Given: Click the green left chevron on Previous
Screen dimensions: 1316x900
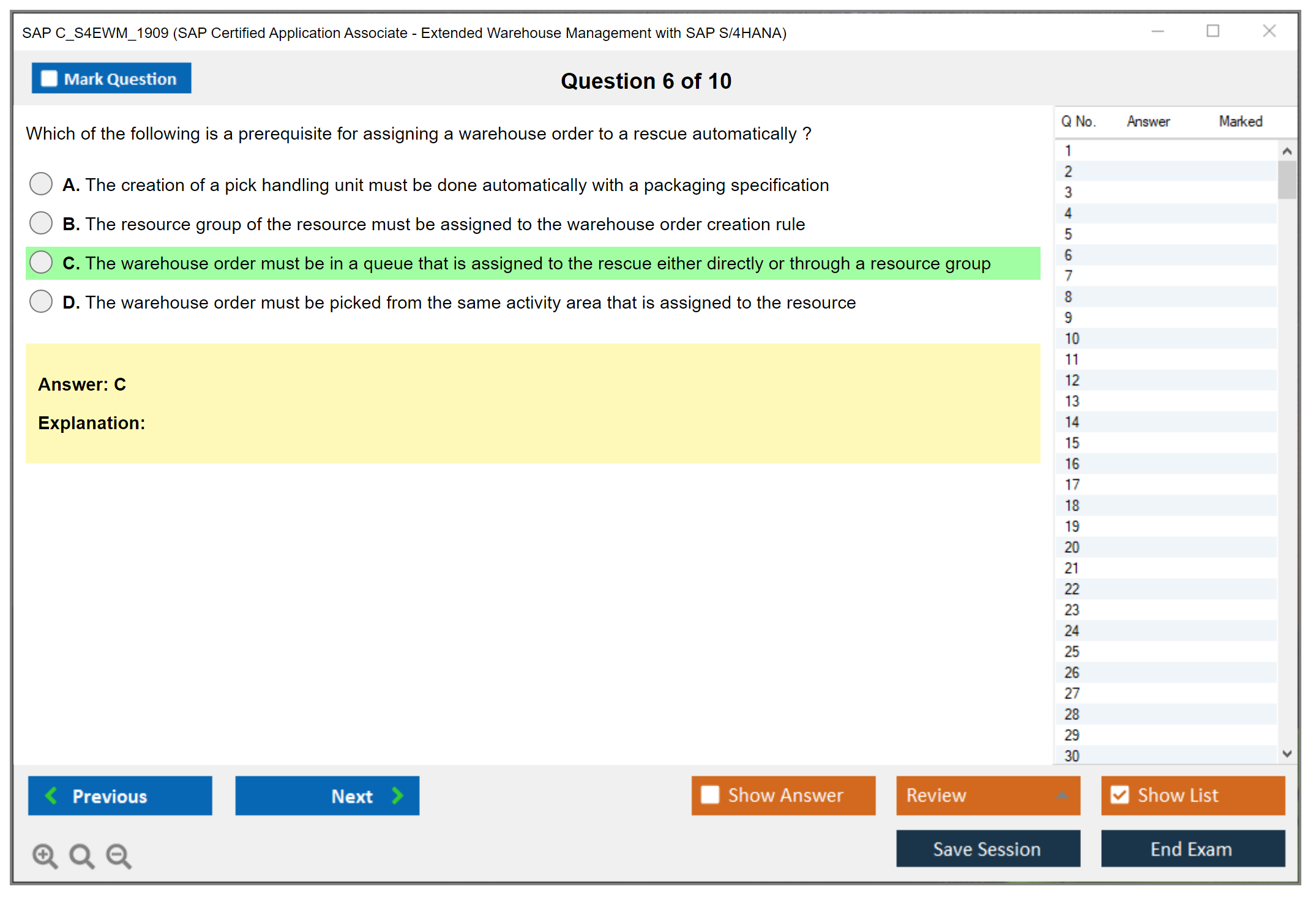Looking at the screenshot, I should coord(51,795).
